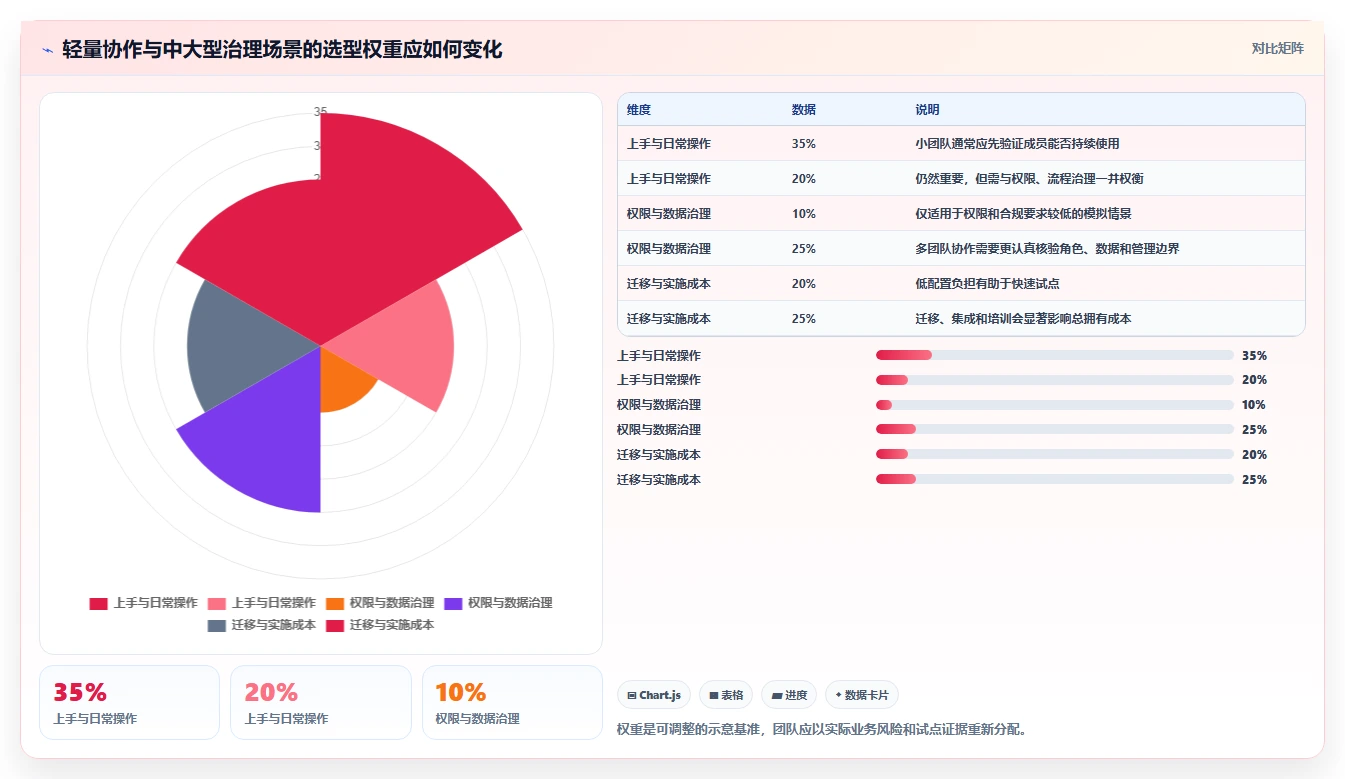
Task: Click the 说明 column header
Action: click(927, 110)
